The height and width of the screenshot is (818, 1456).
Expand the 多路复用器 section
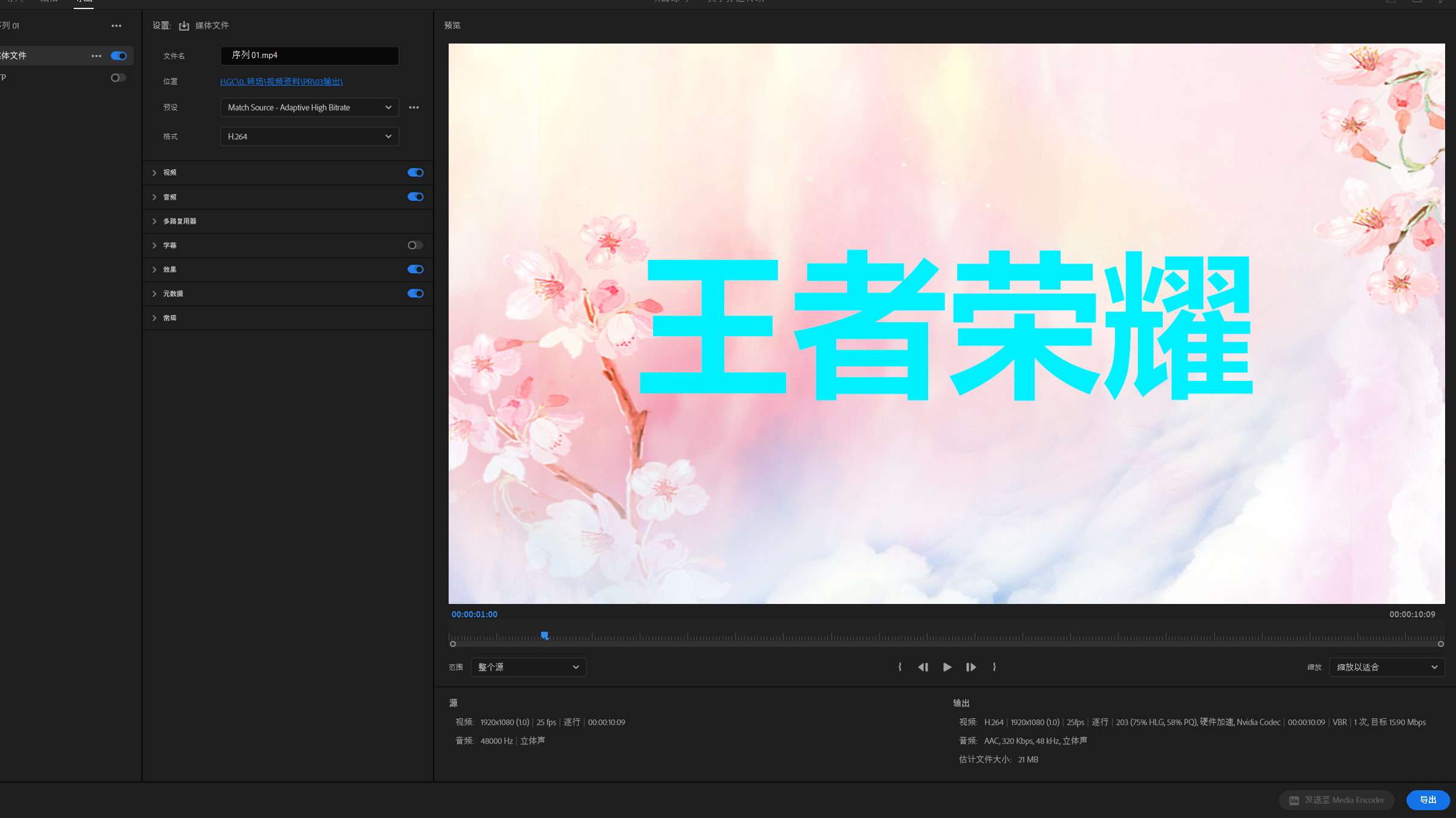155,221
